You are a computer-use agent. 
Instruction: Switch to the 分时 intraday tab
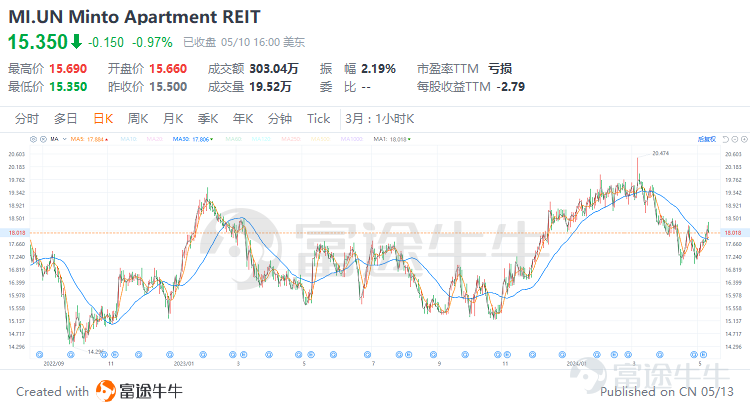coord(26,119)
